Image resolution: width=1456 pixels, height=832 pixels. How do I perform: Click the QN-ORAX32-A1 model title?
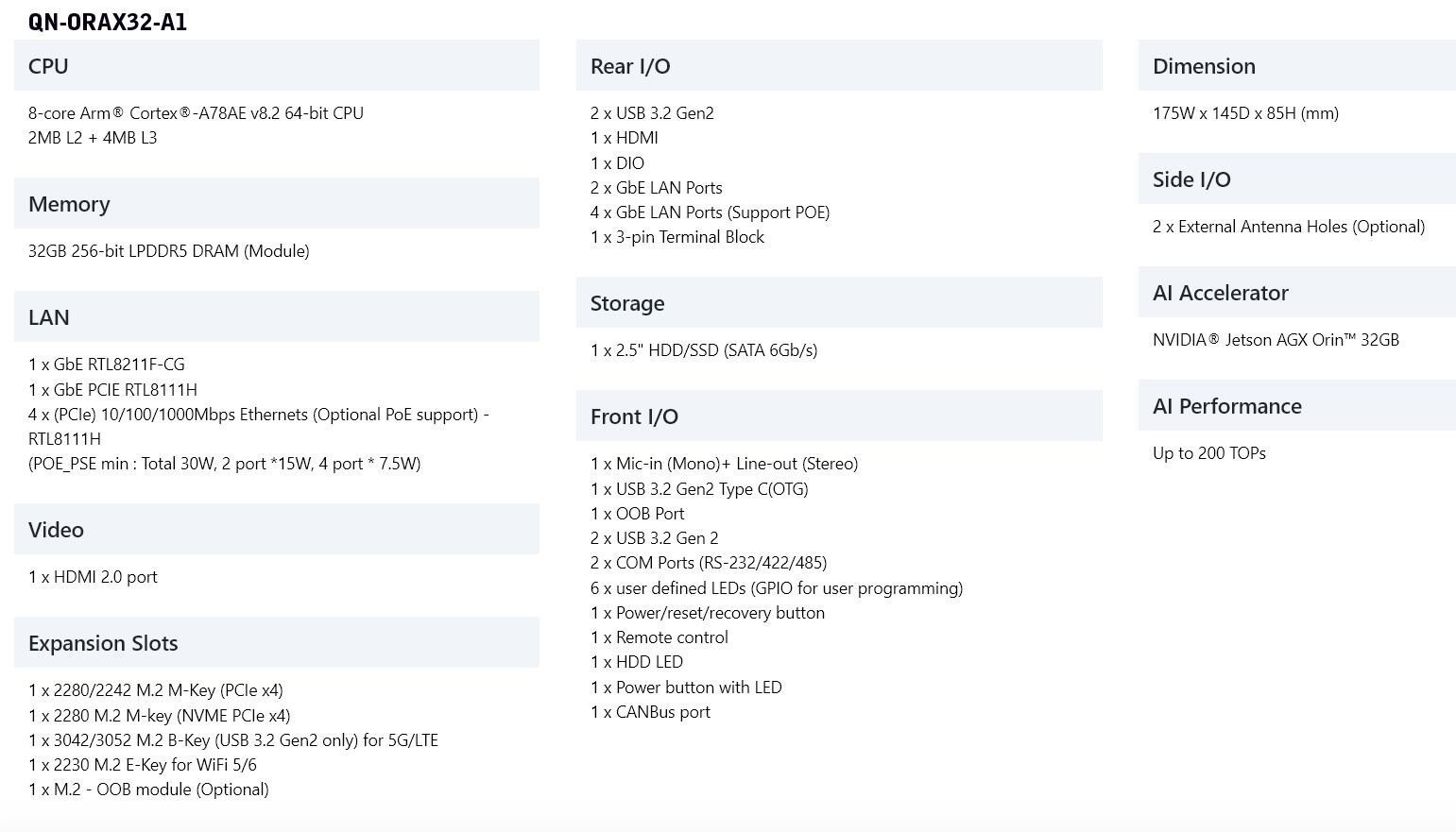(108, 22)
